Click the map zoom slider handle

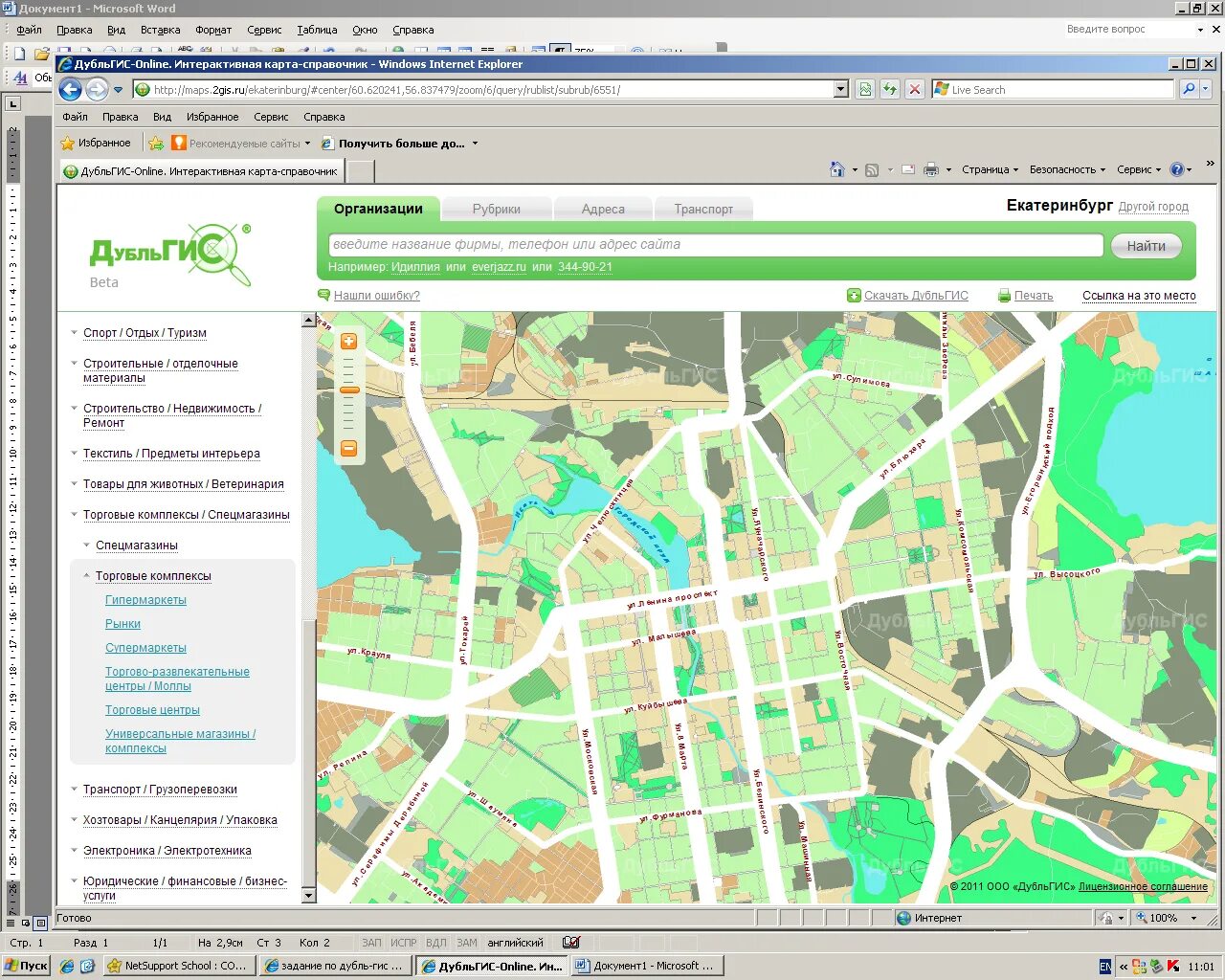349,390
